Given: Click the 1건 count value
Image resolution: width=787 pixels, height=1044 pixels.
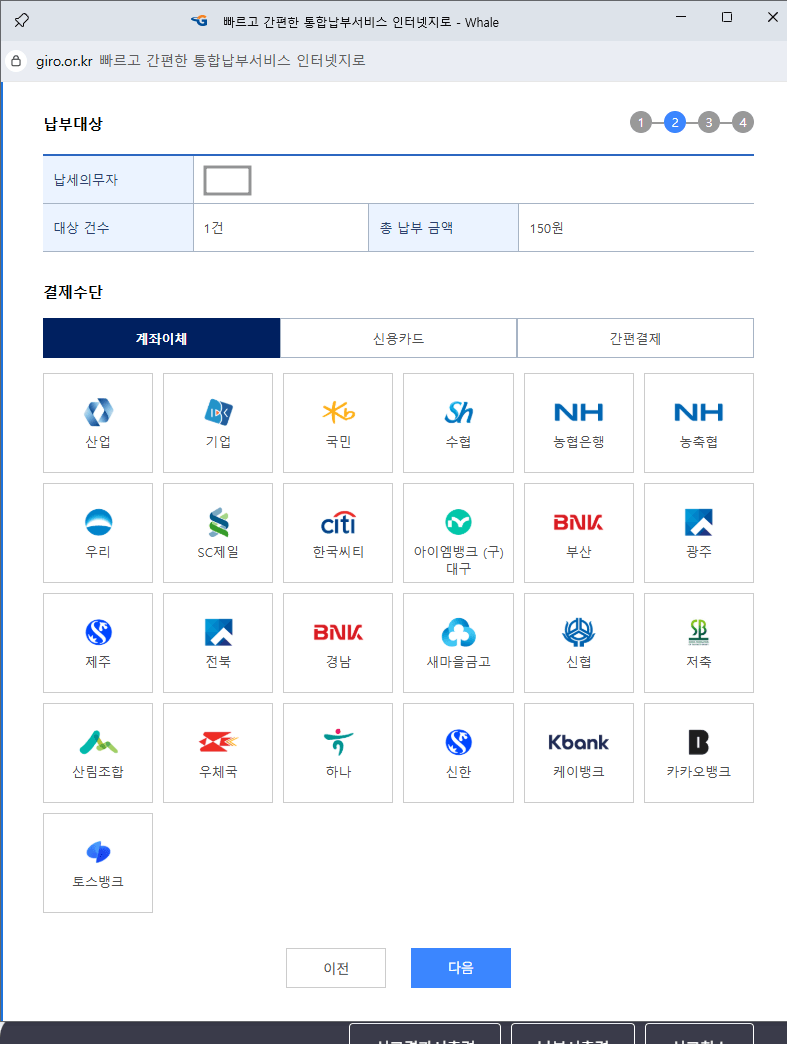Looking at the screenshot, I should coord(213,228).
